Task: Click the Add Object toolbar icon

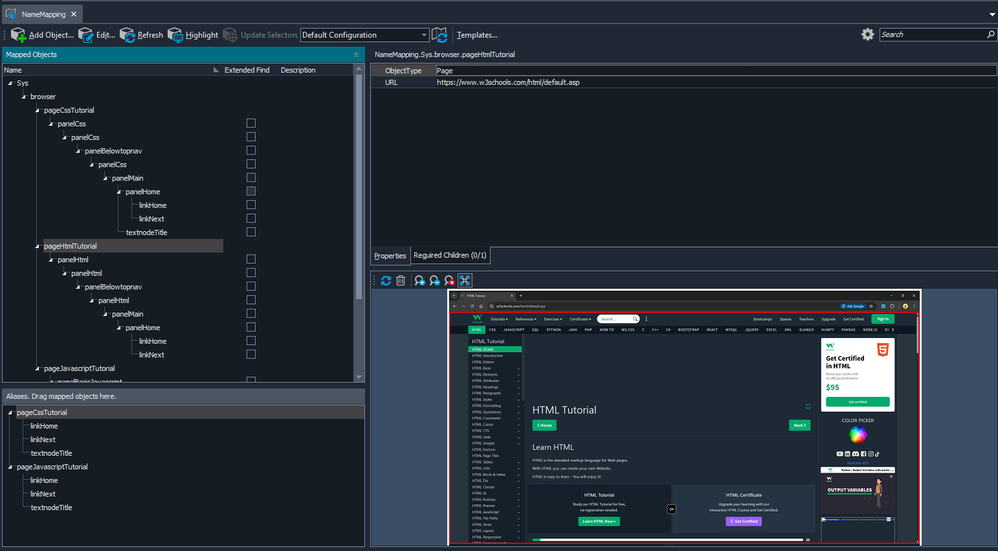Action: pos(18,35)
